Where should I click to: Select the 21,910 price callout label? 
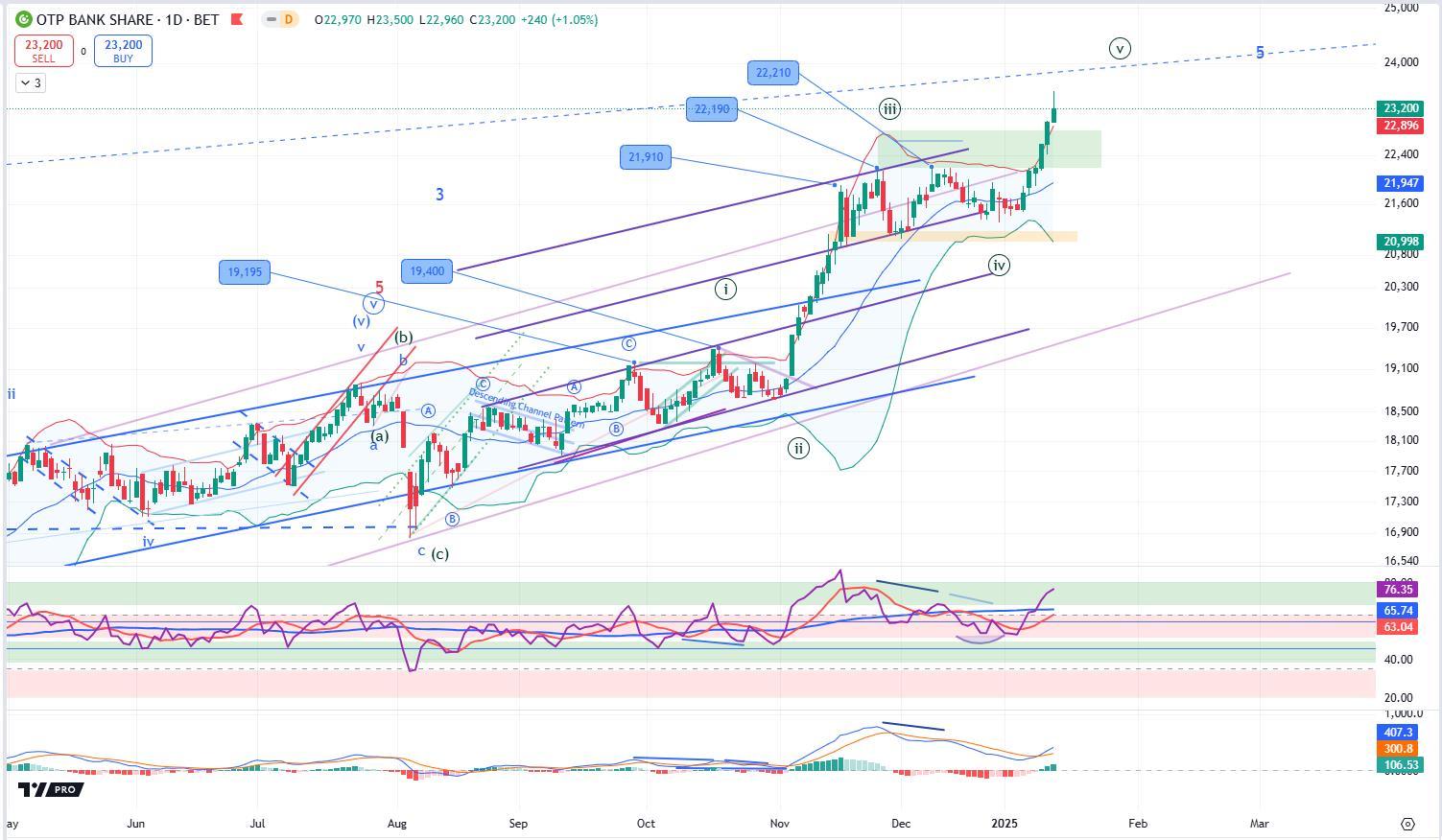pos(646,157)
